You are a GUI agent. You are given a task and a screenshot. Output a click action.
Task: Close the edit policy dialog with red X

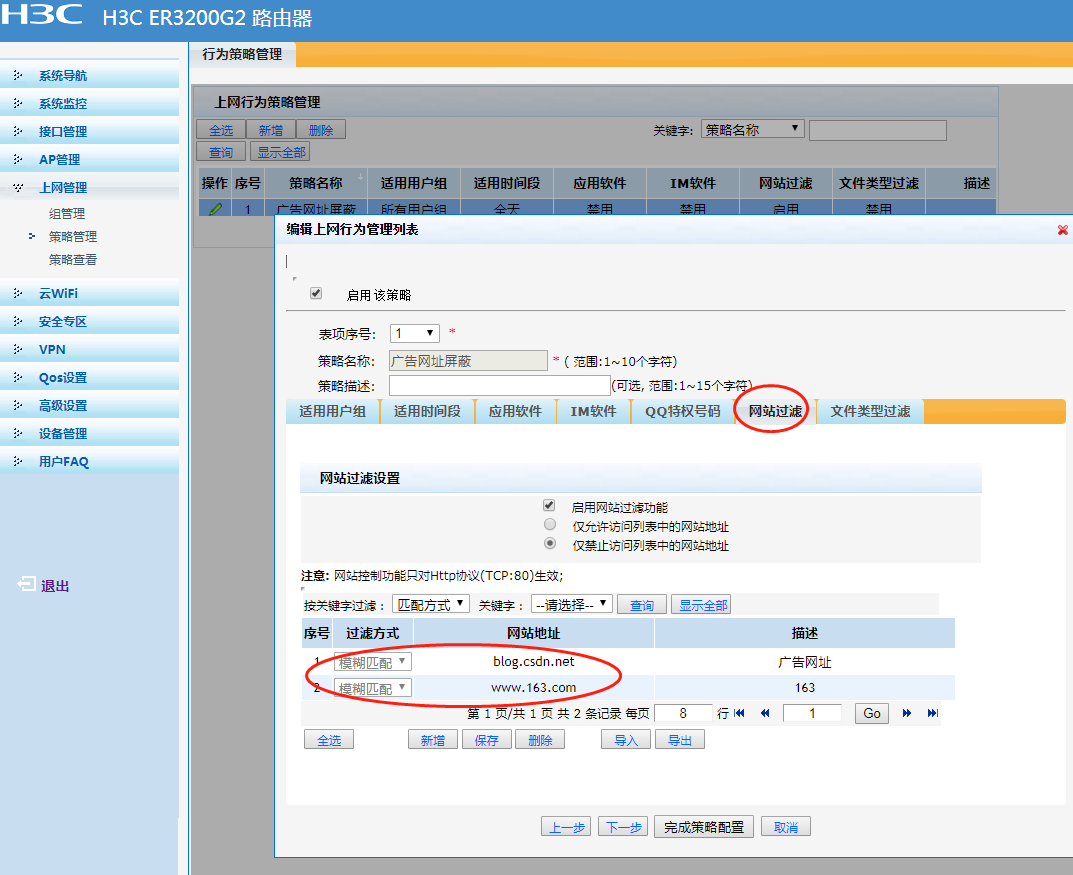click(1062, 230)
